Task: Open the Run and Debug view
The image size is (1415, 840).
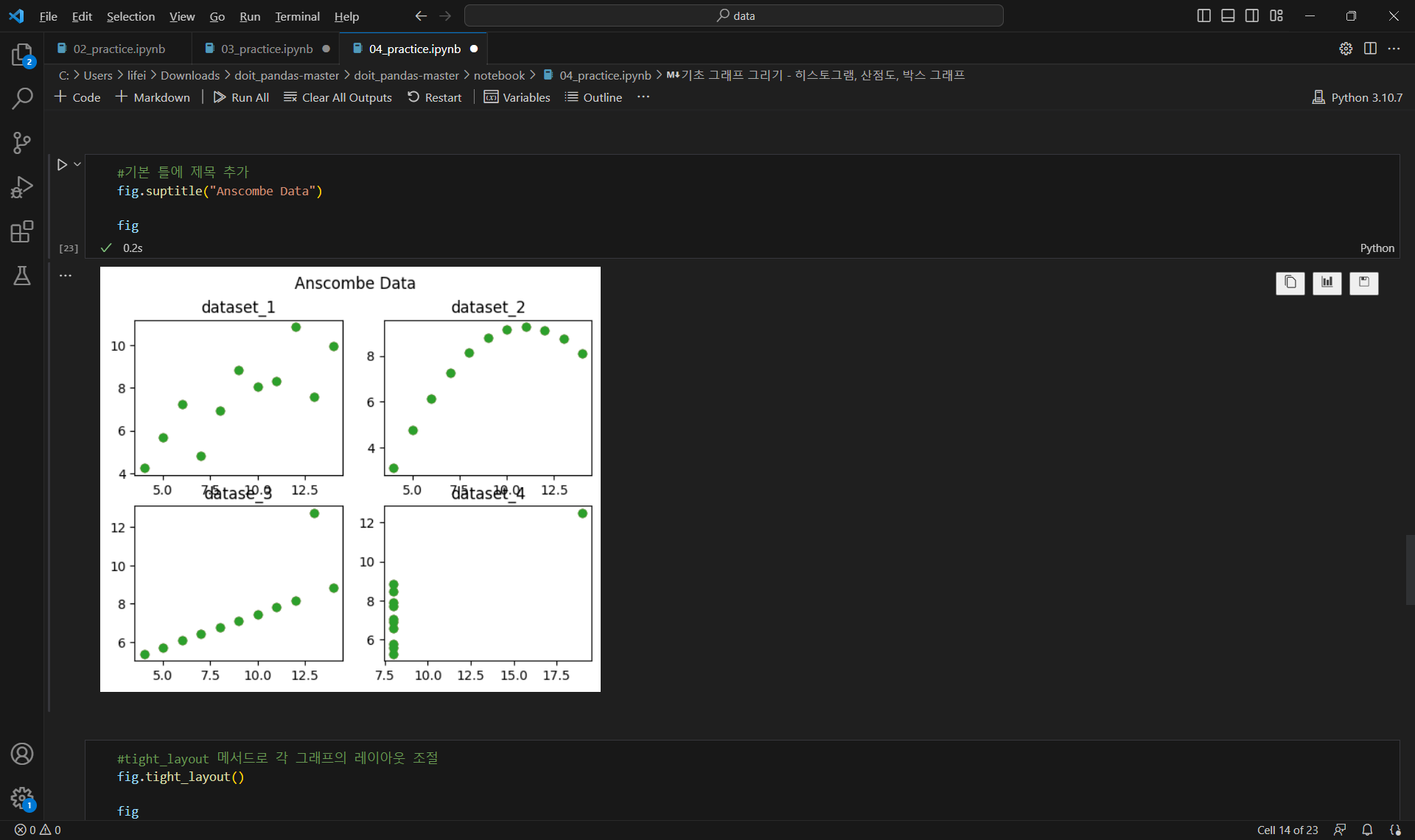Action: [x=22, y=187]
